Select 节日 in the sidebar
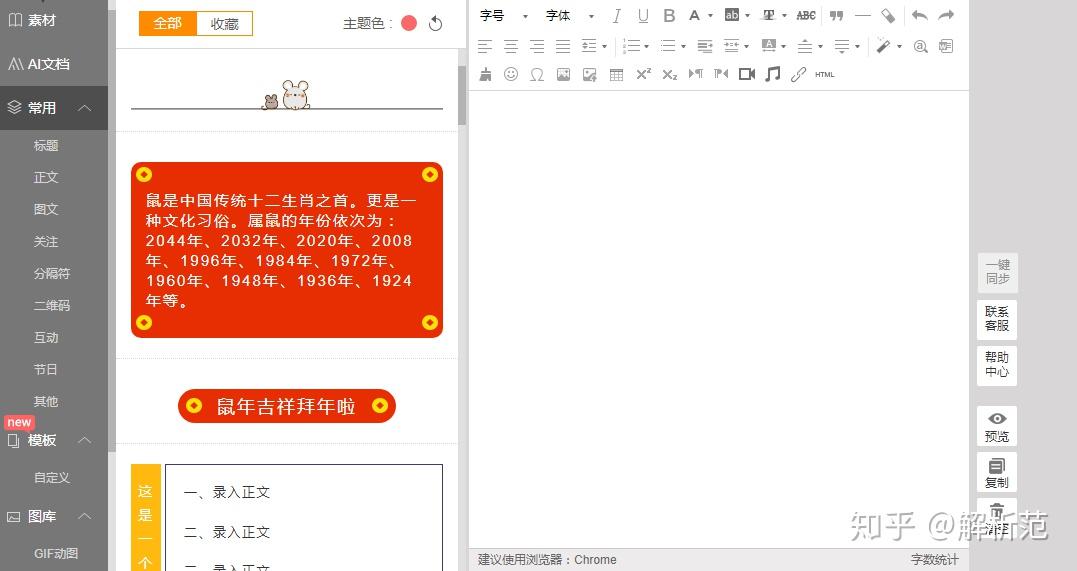 click(x=46, y=370)
